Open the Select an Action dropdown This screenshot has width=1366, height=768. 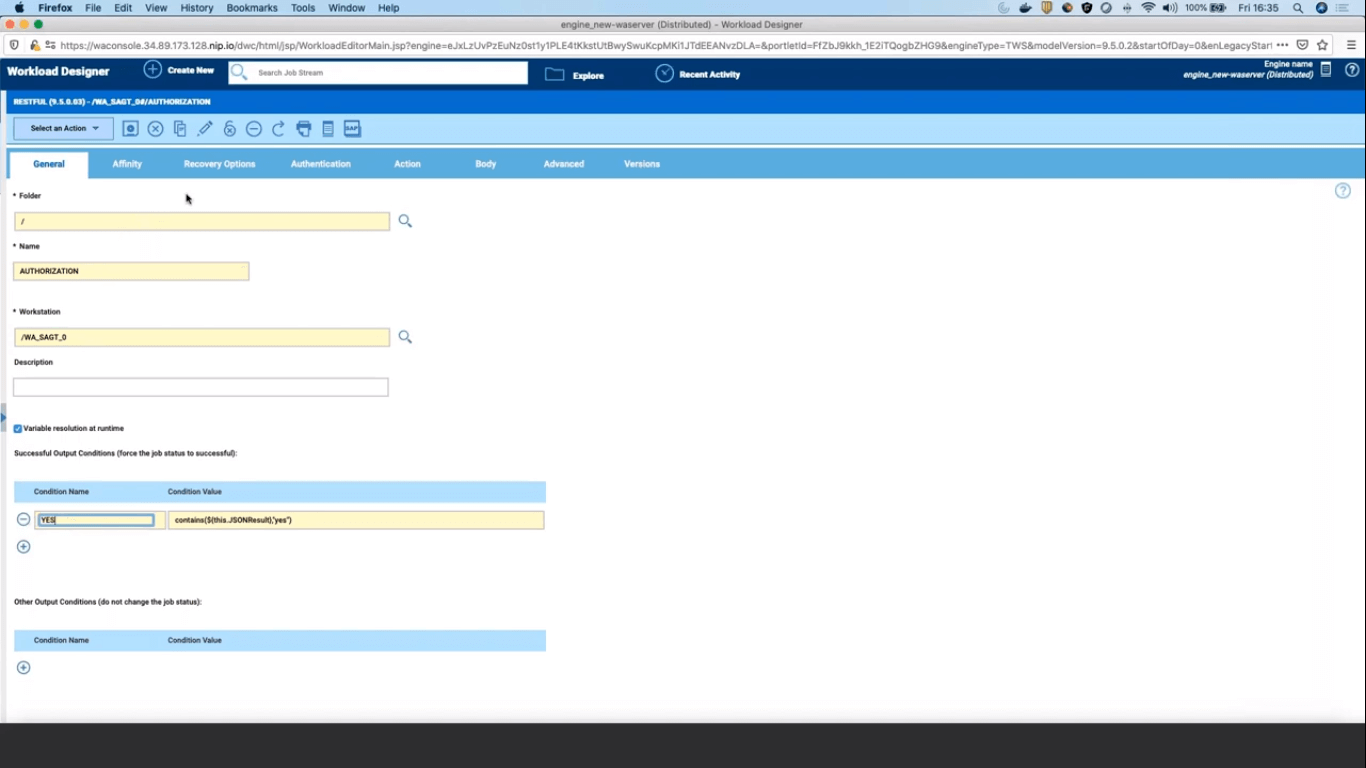click(63, 129)
